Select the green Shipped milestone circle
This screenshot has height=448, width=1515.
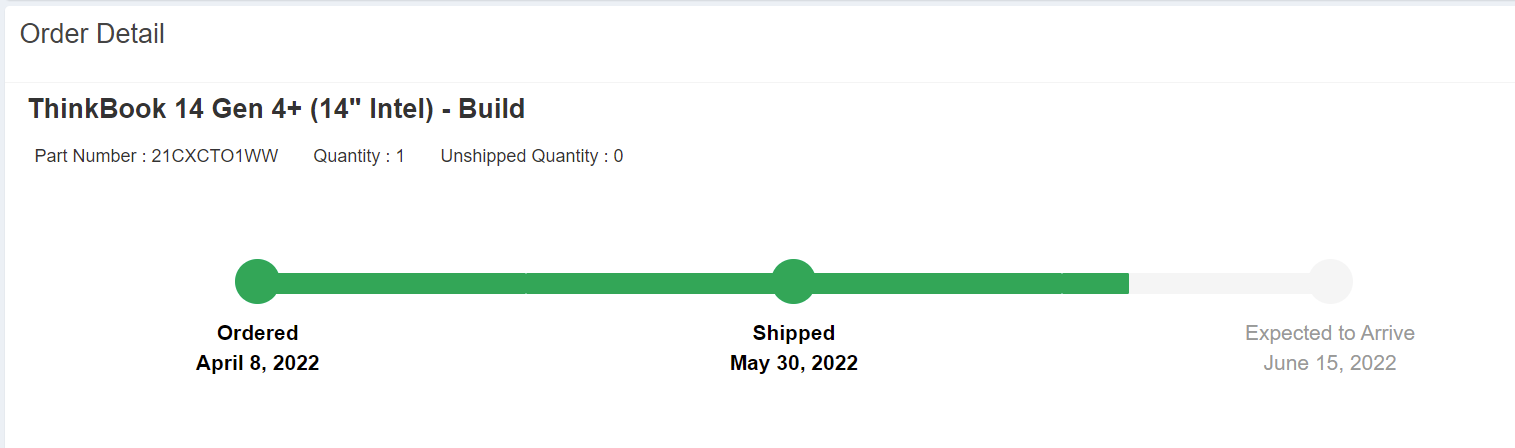pos(794,281)
